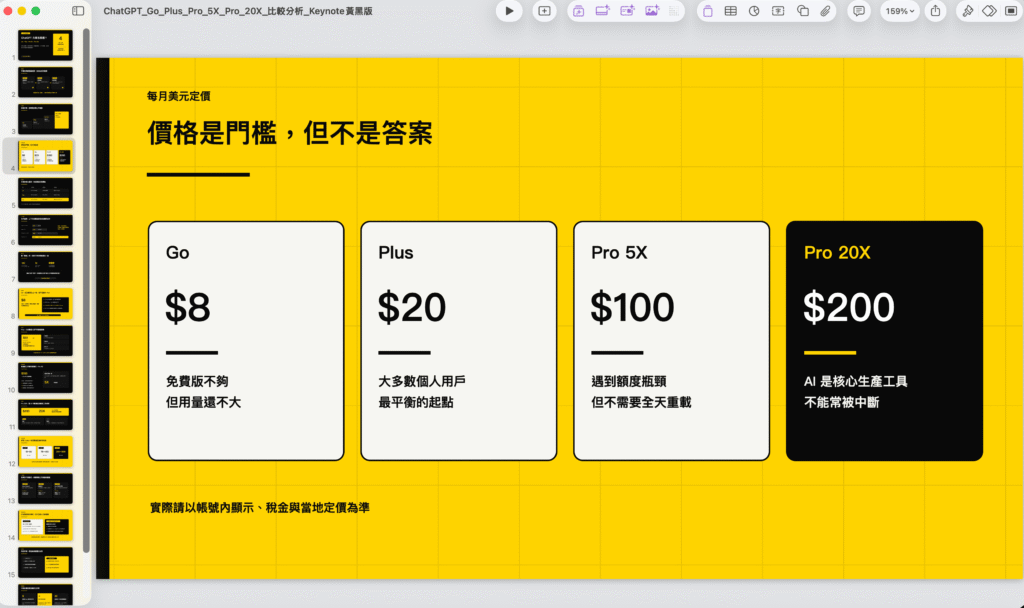The height and width of the screenshot is (608, 1024).
Task: Select the text 但不需要全天重載
Action: [x=641, y=402]
